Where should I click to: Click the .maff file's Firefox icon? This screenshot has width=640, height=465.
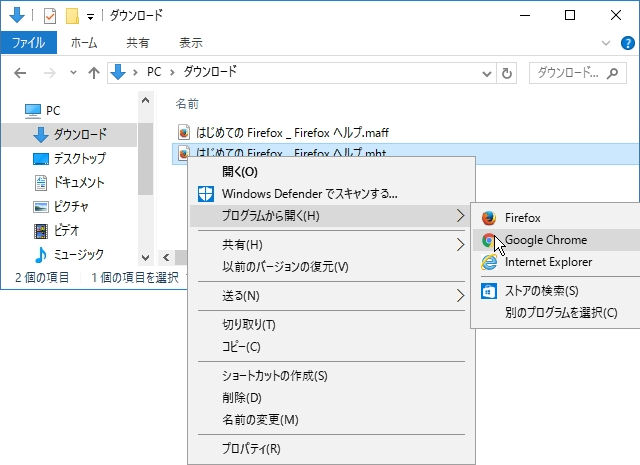coord(184,133)
